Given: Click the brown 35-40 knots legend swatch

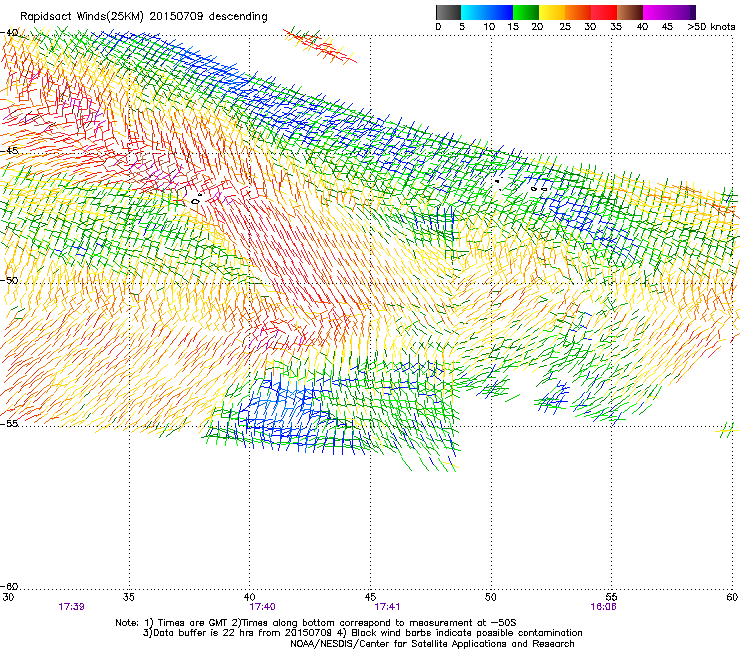Looking at the screenshot, I should point(630,12).
